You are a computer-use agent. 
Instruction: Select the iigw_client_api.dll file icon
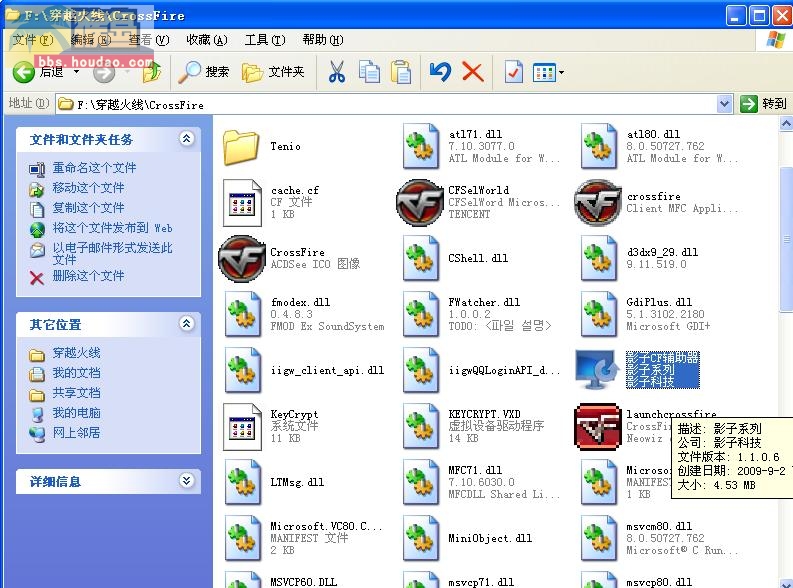[x=242, y=371]
